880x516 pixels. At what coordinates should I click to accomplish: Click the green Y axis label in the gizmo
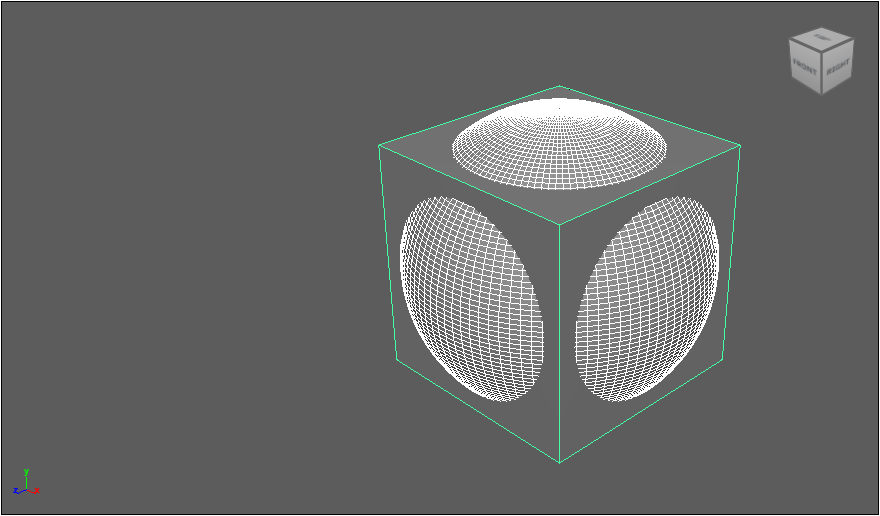pyautogui.click(x=26, y=471)
